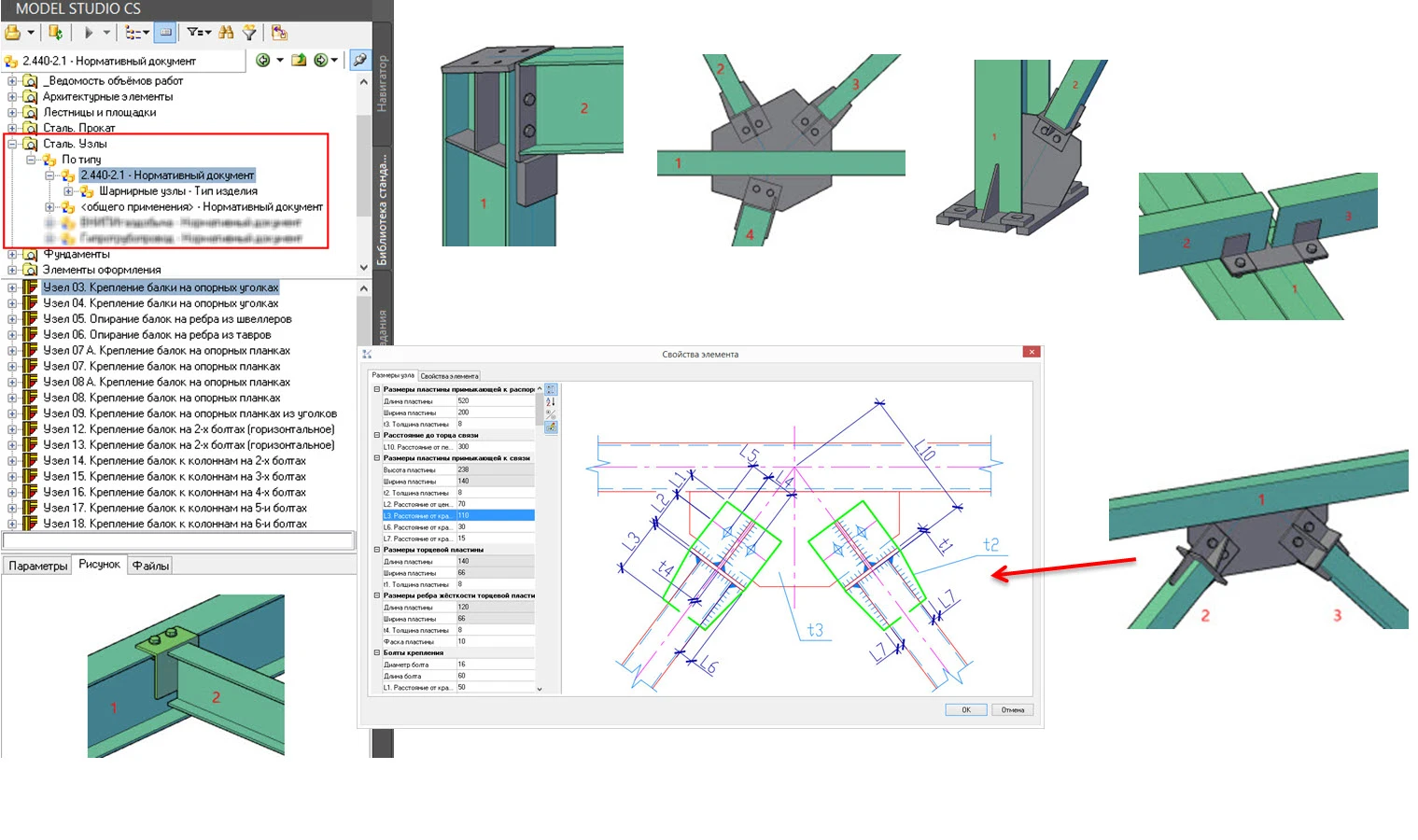Click the green back navigation arrow
The image size is (1418, 840).
click(x=263, y=61)
